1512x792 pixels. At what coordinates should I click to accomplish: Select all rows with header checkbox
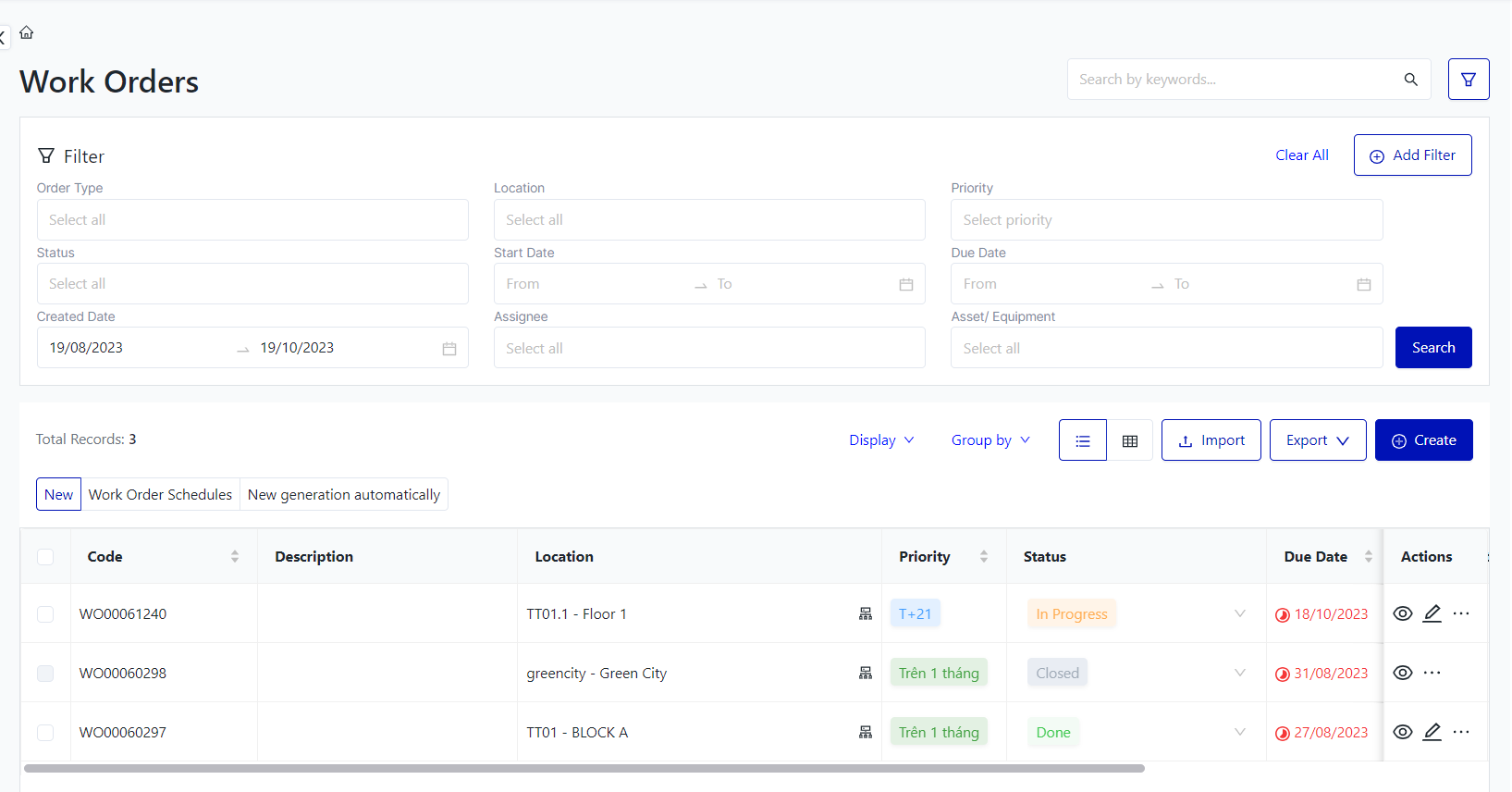click(45, 557)
